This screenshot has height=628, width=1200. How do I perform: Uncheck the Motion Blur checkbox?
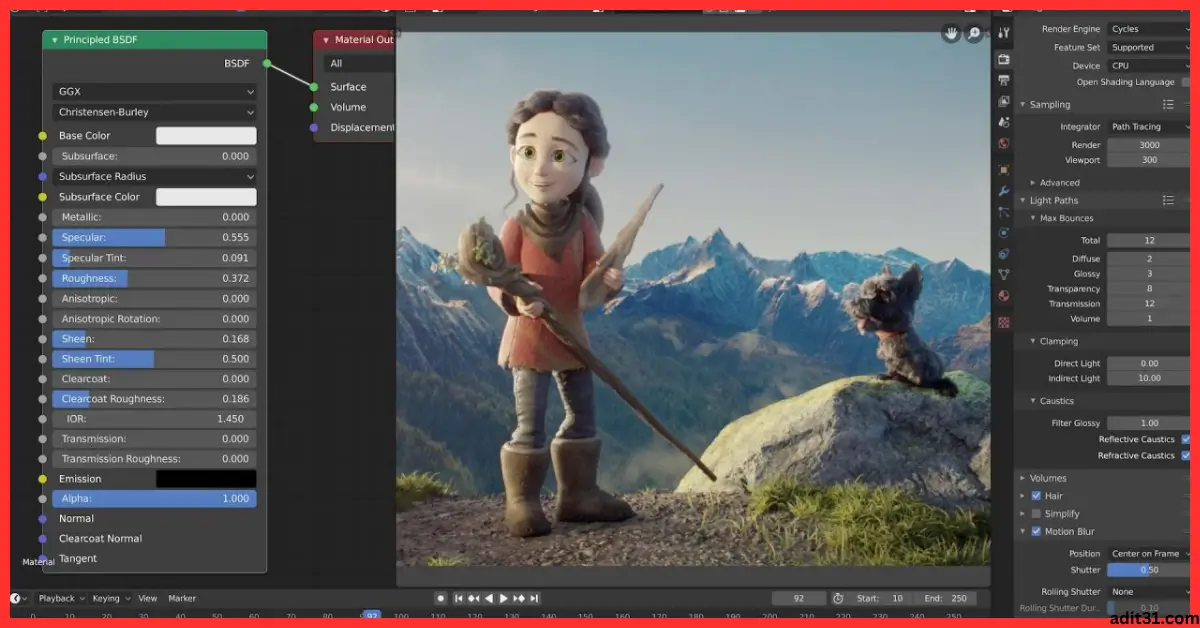(1036, 531)
